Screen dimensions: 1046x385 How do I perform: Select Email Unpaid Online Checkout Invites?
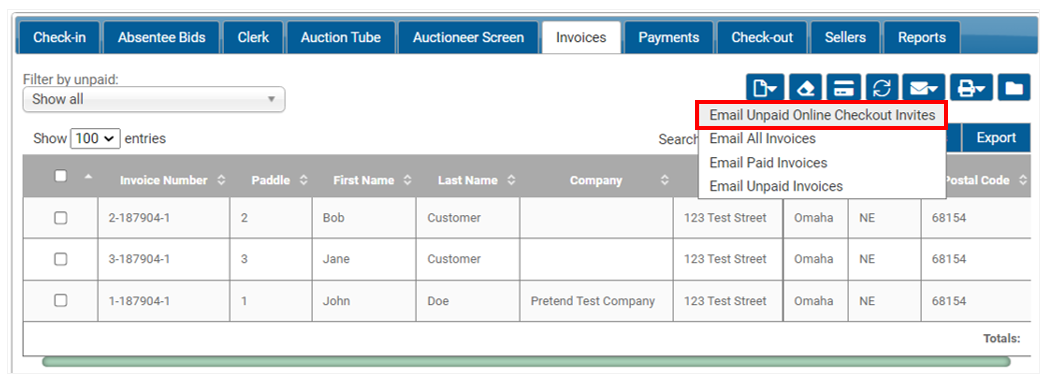[822, 115]
